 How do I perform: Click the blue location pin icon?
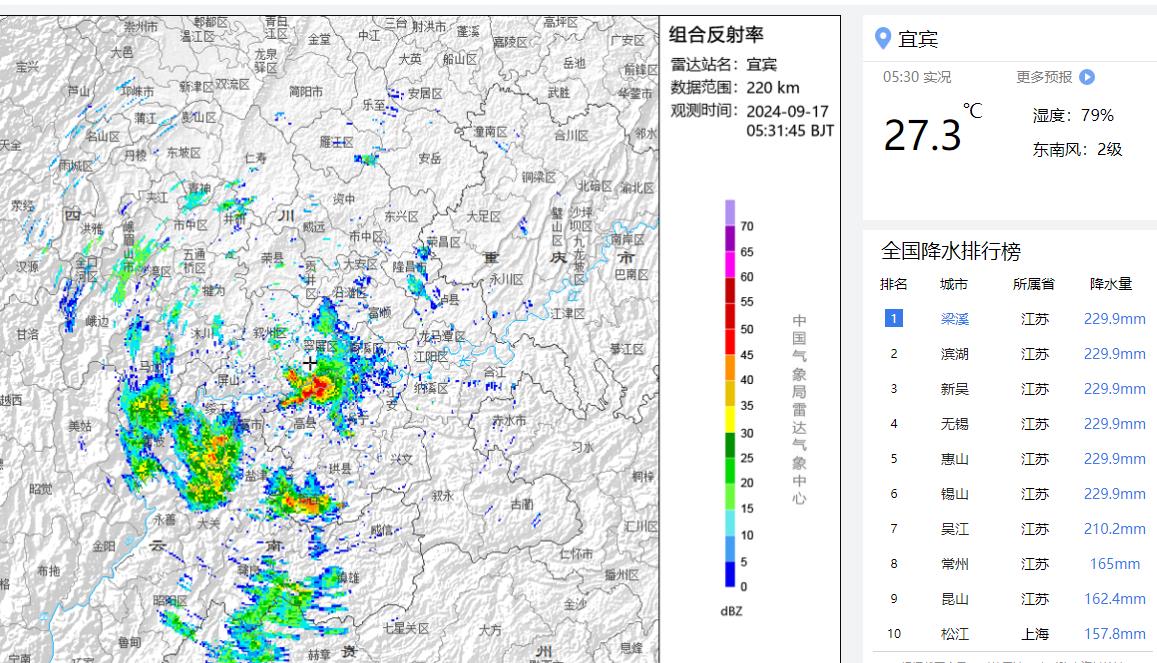[882, 39]
